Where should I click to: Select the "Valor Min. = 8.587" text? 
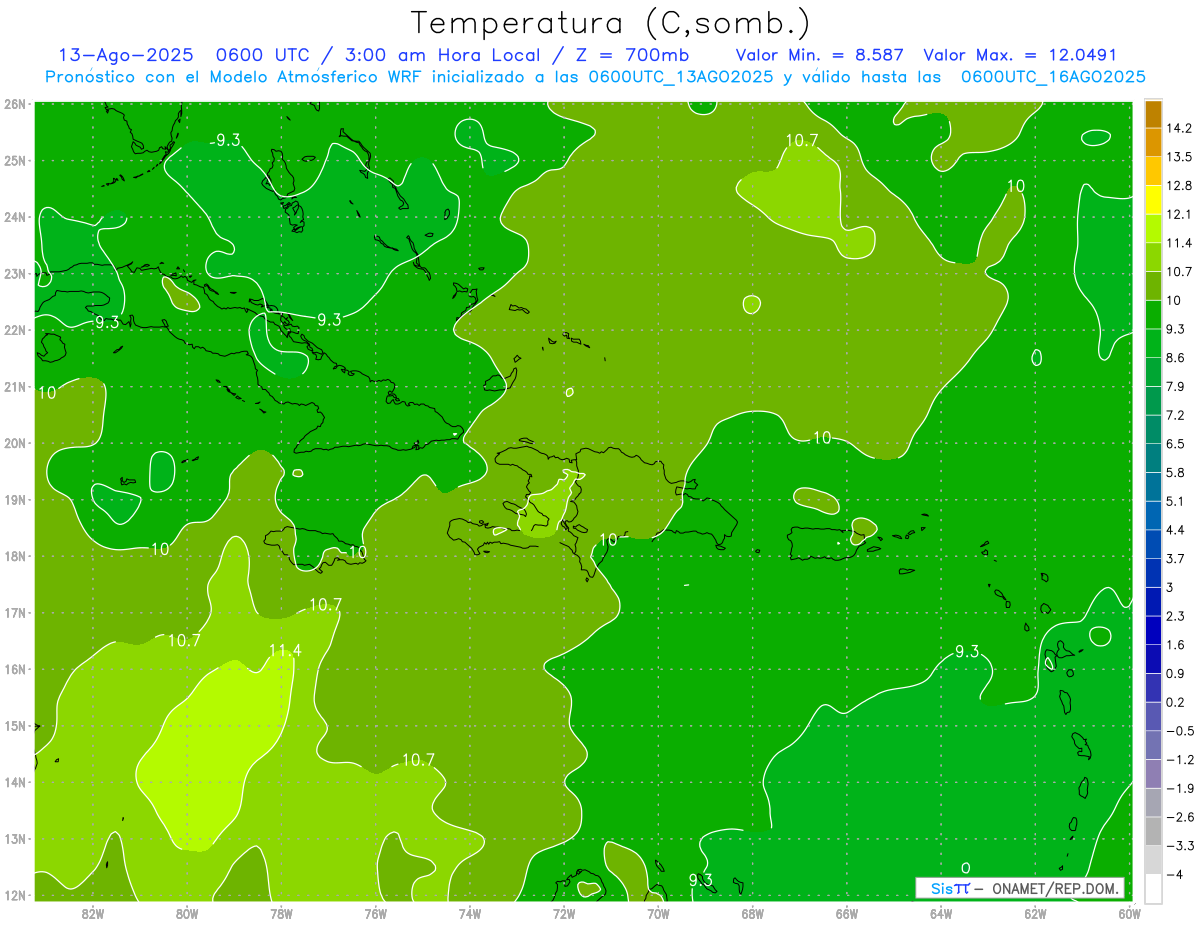click(x=819, y=55)
